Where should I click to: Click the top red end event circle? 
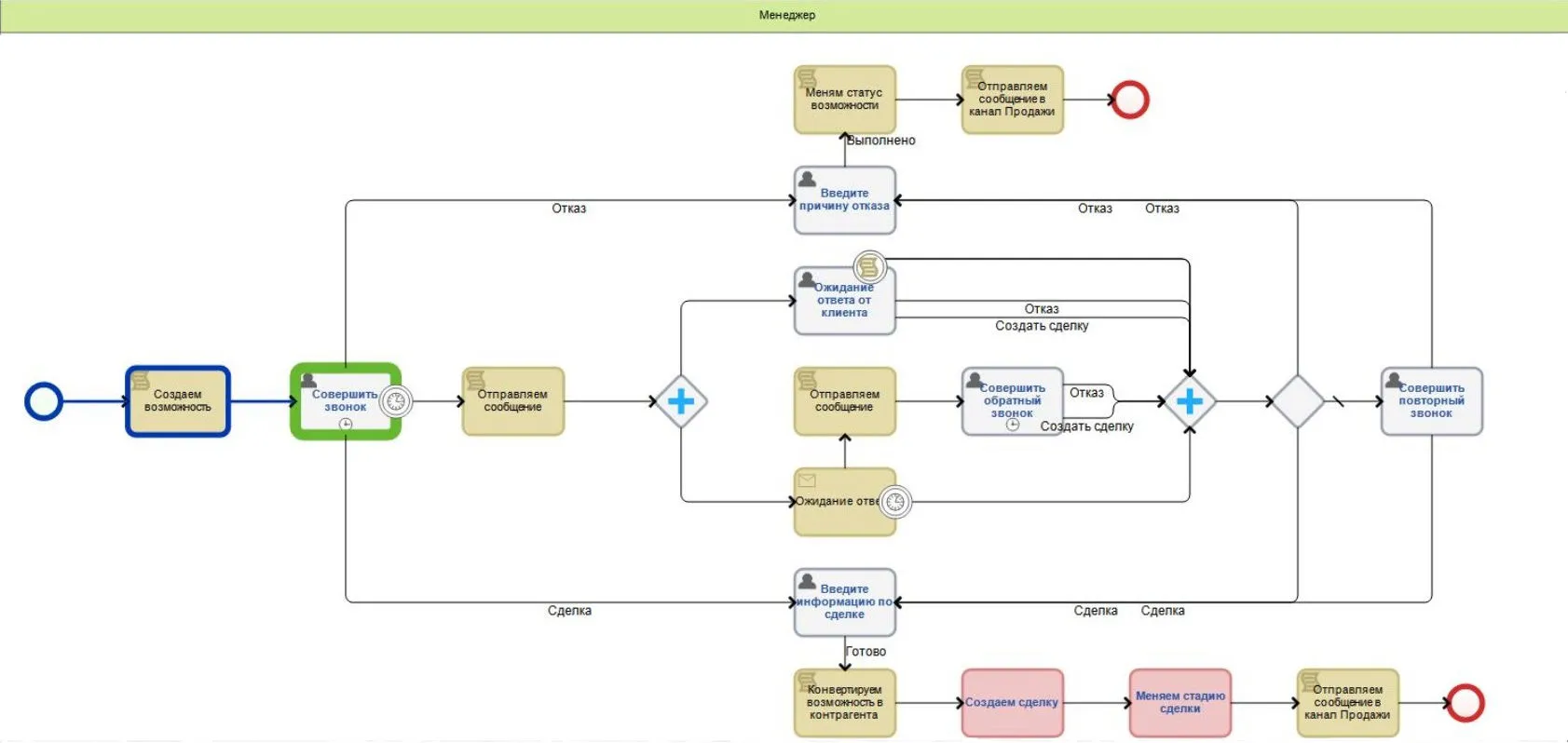(1129, 100)
